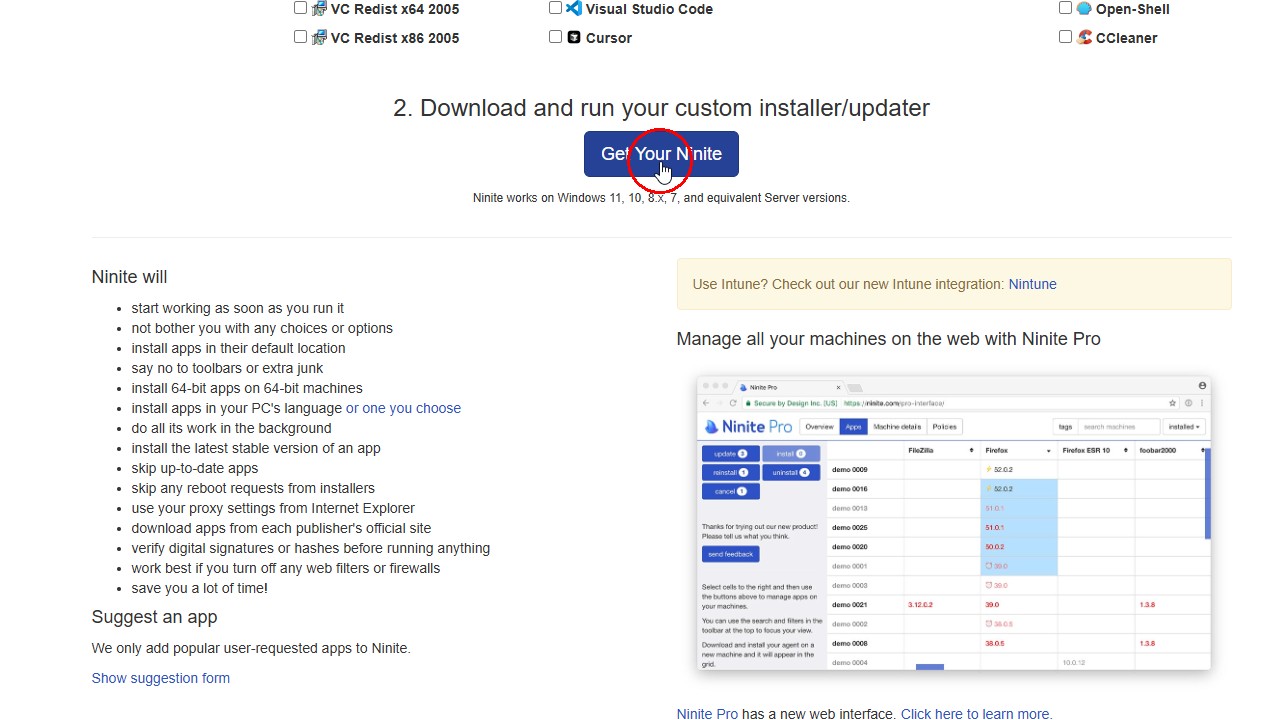
Task: Click "say no to toolbars or extra junk"
Action: pyautogui.click(x=228, y=368)
